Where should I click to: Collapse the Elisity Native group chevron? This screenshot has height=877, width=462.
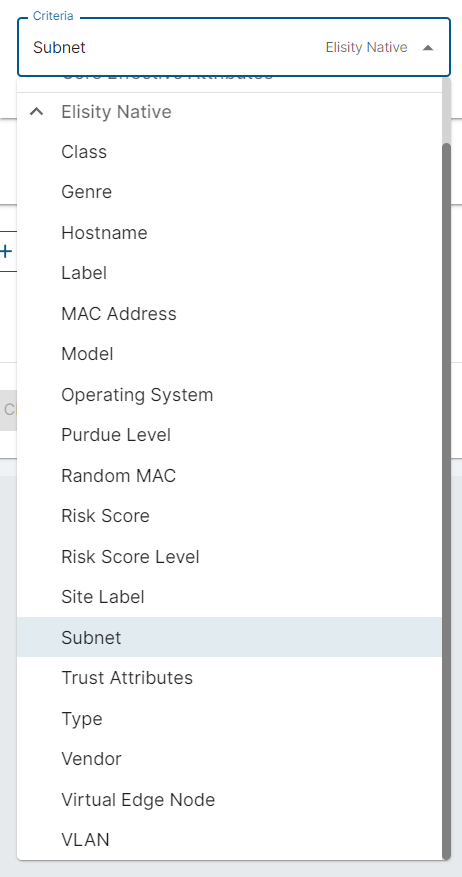pyautogui.click(x=36, y=112)
